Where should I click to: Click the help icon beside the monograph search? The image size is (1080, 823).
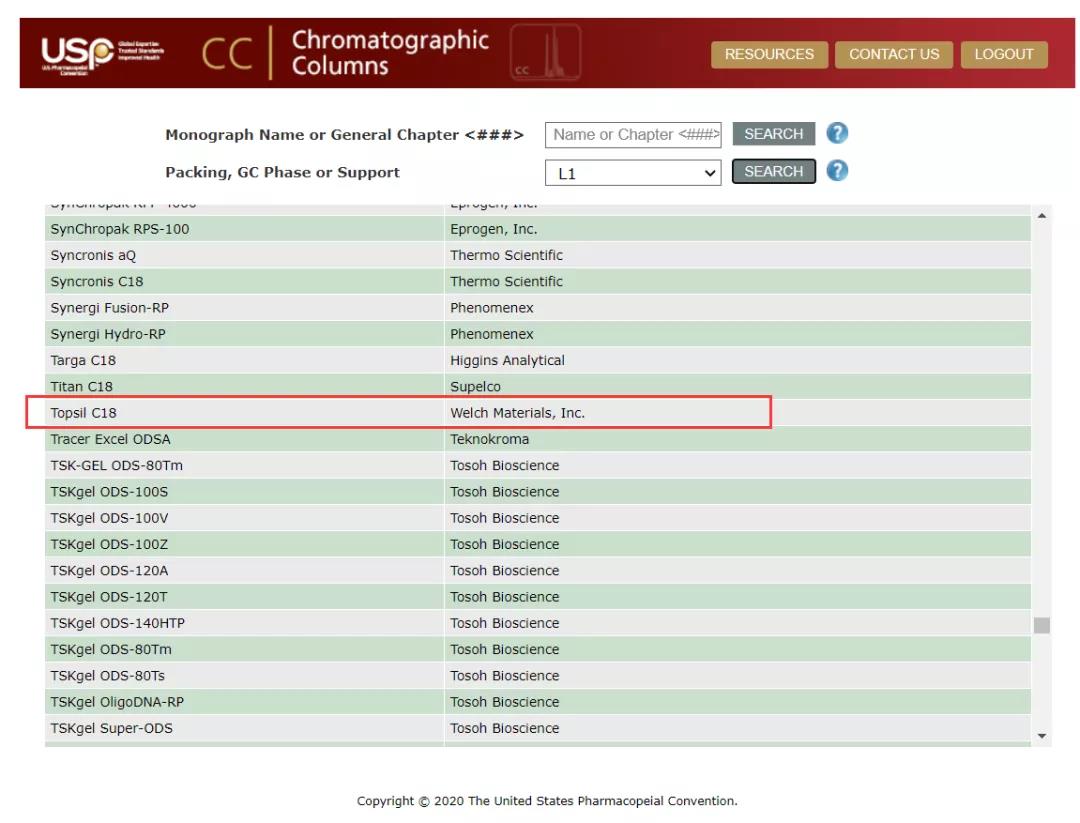coord(837,133)
